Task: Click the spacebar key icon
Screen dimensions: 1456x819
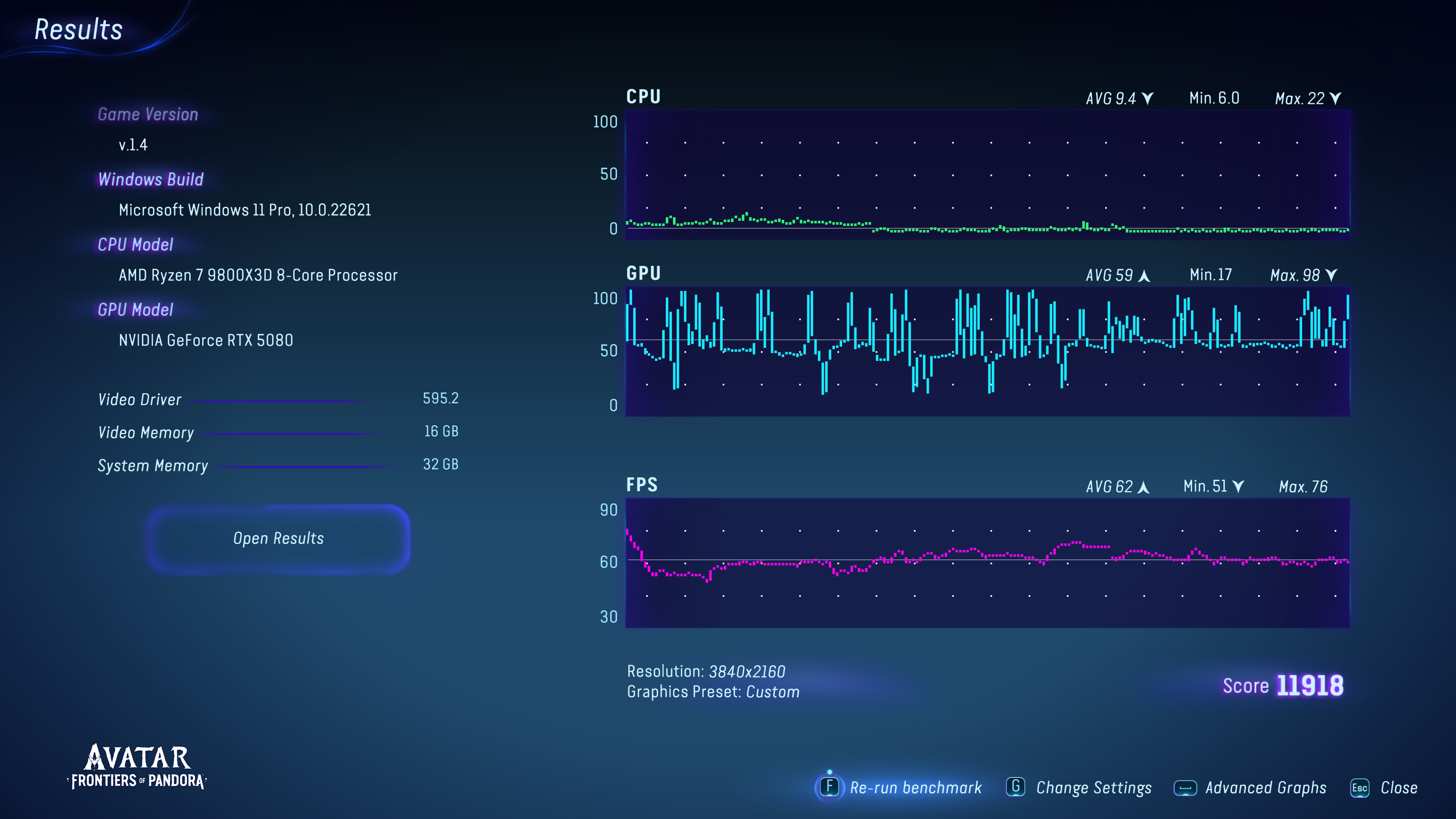Action: tap(1185, 788)
